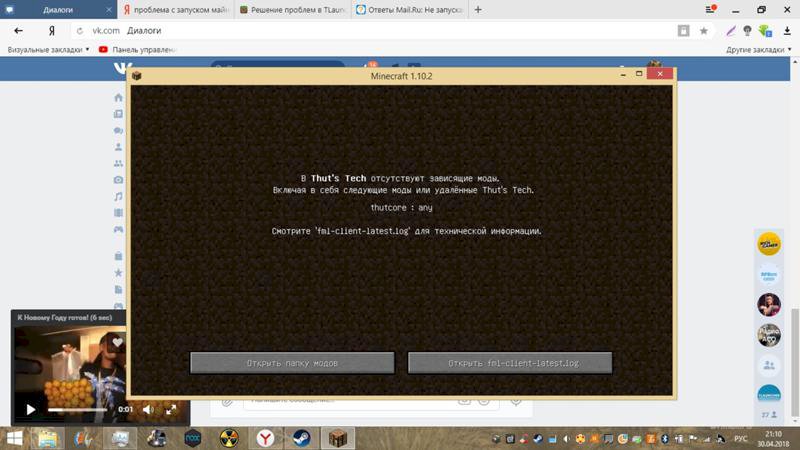The image size is (800, 450).
Task: Open Yandex Browser from the taskbar
Action: coord(264,437)
